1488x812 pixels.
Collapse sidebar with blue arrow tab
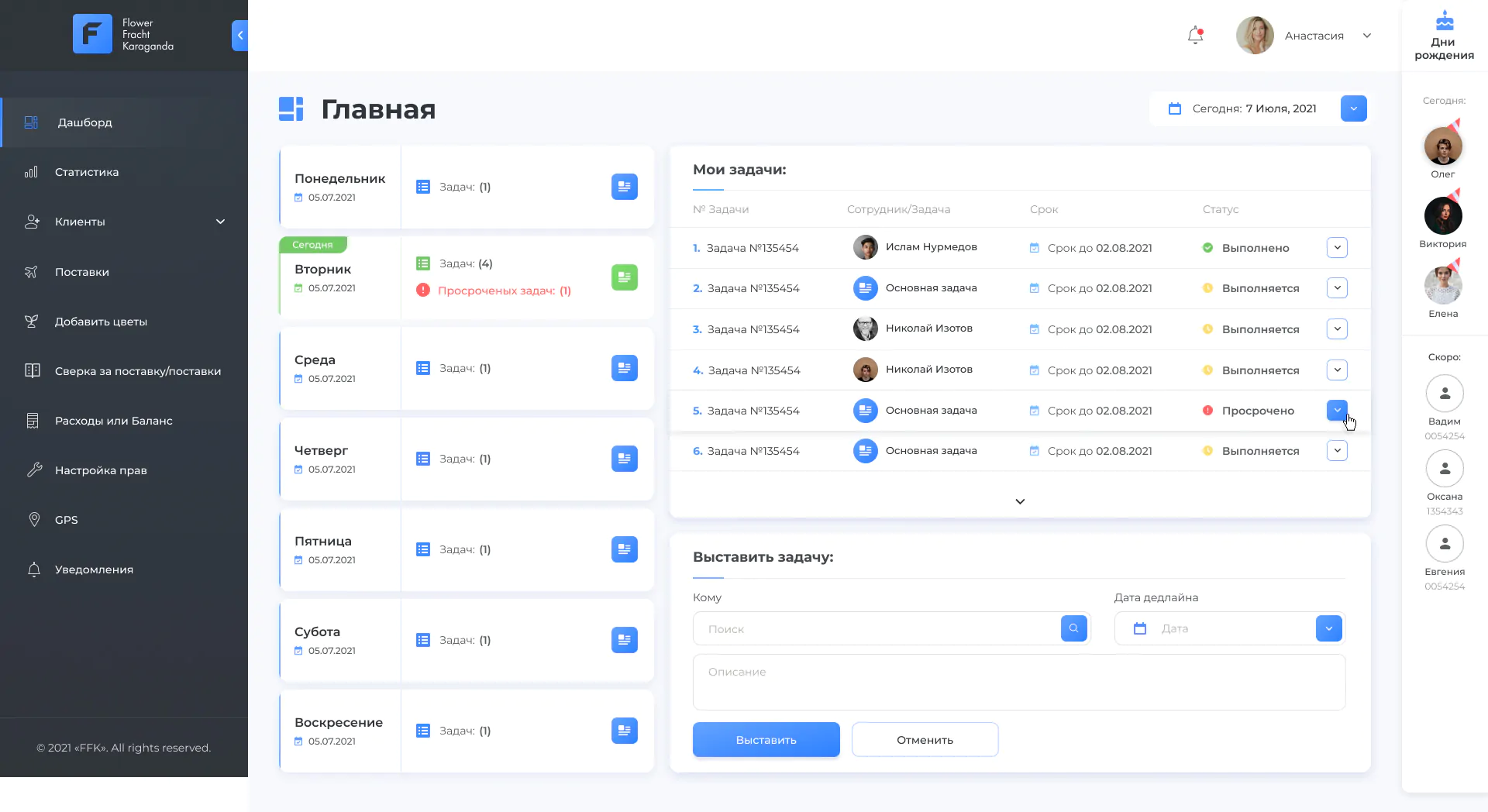(239, 36)
